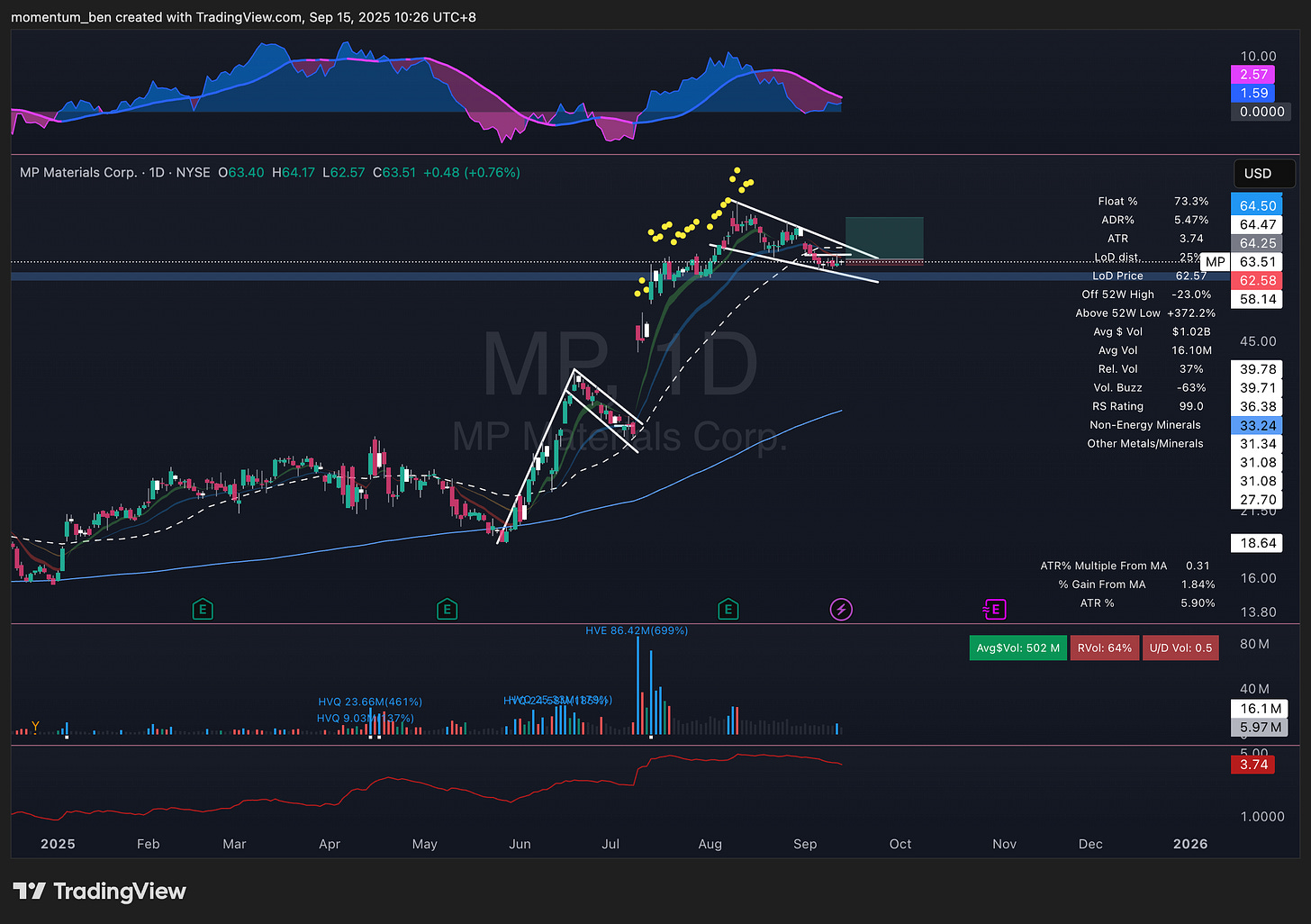Viewport: 1311px width, 924px height.
Task: Select the red 62.58 price label
Action: coord(1257,281)
